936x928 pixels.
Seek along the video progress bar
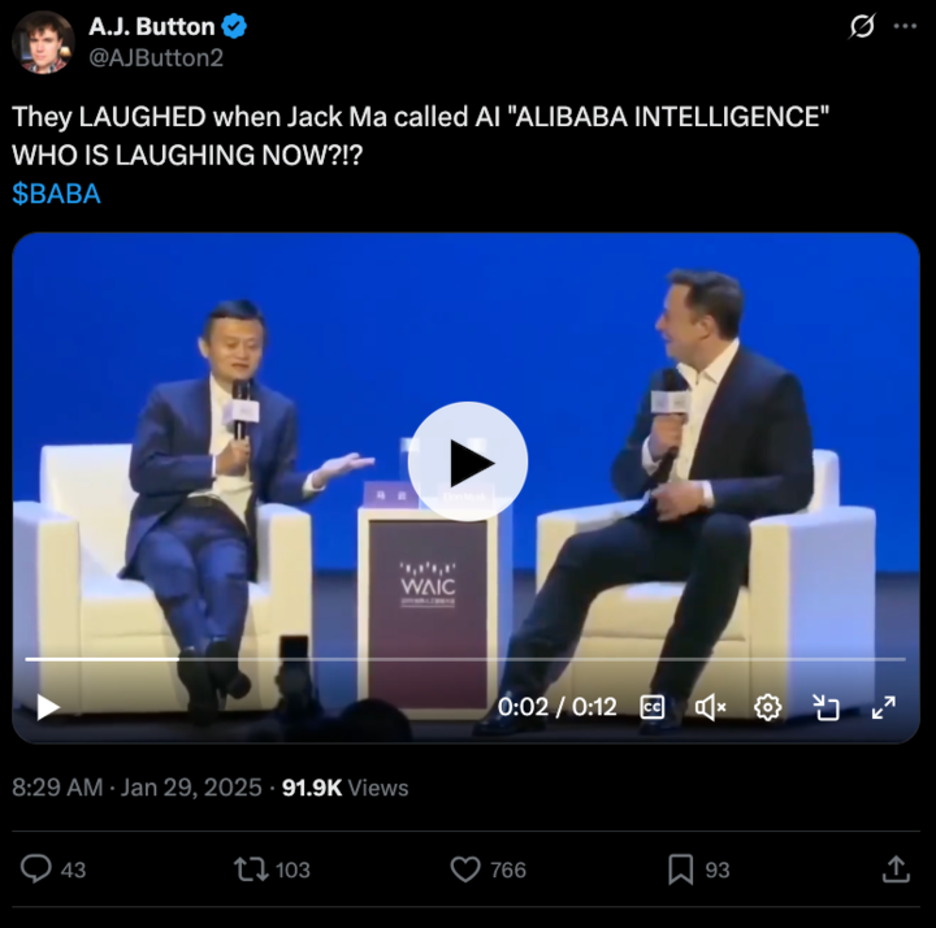pyautogui.click(x=466, y=659)
